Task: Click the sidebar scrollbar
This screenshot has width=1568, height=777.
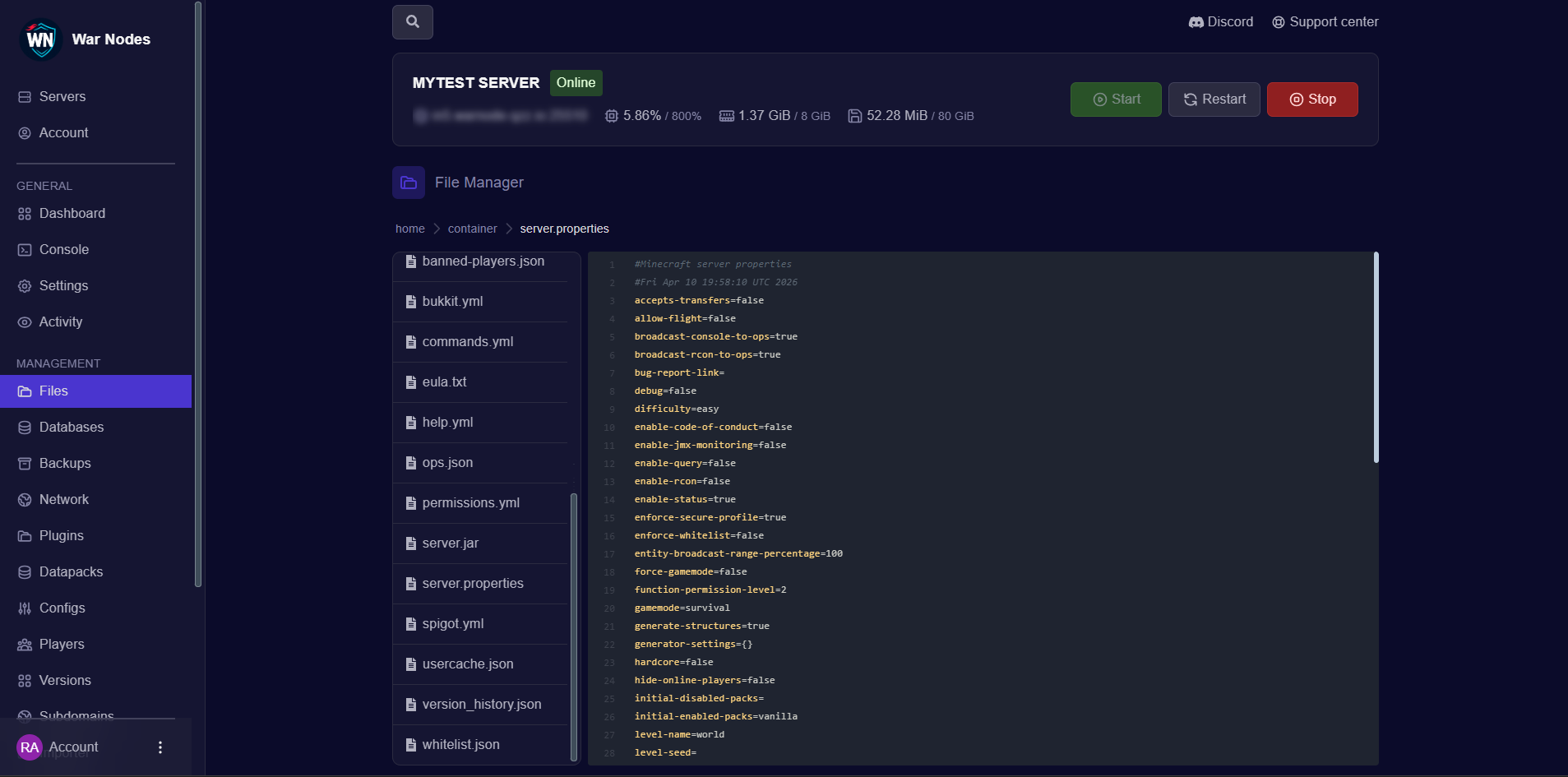Action: click(198, 294)
